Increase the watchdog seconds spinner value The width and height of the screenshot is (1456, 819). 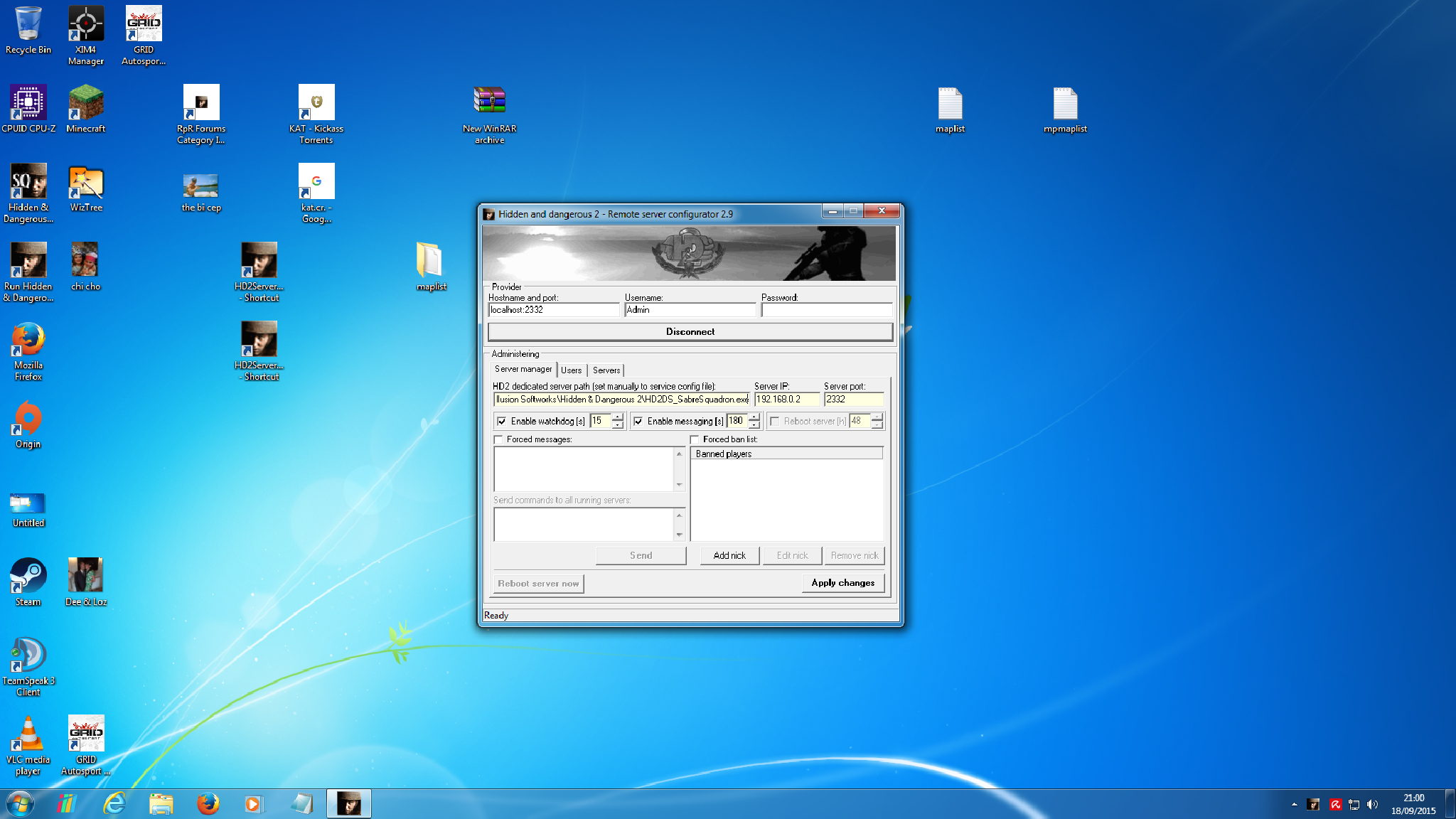pos(618,417)
